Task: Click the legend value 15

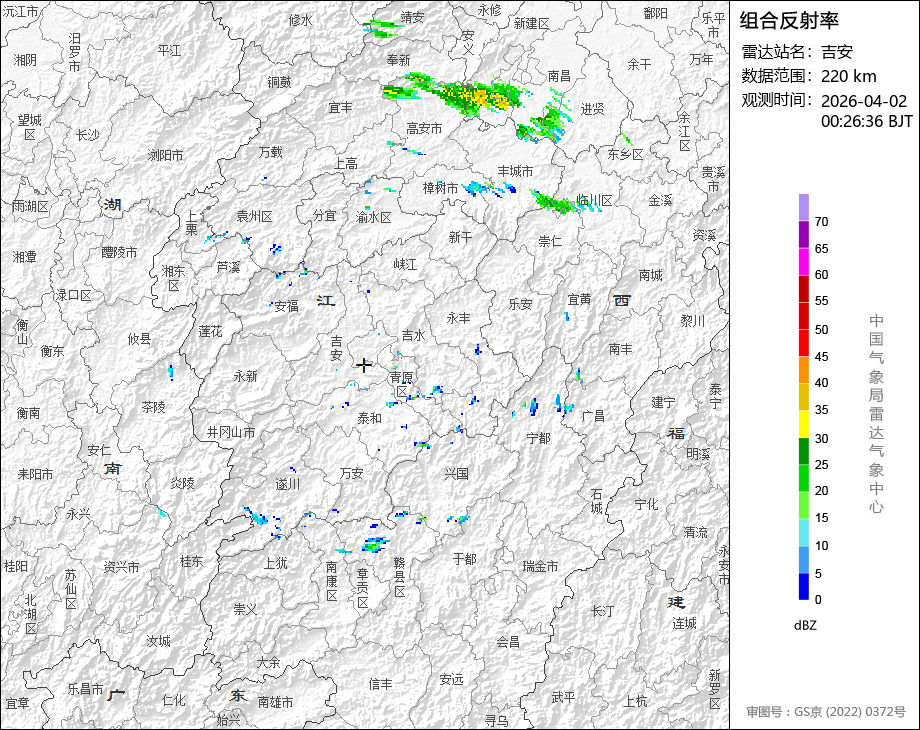Action: [x=821, y=518]
